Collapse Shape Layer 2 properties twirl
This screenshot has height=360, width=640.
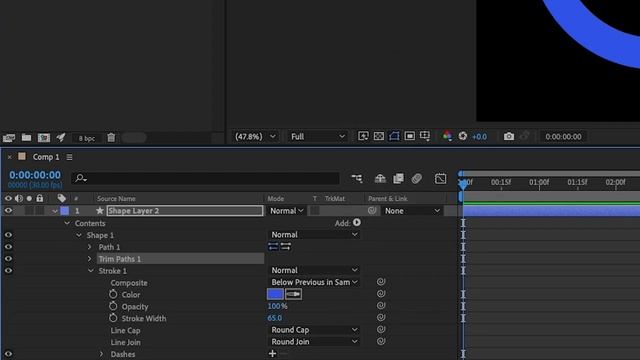[55, 211]
